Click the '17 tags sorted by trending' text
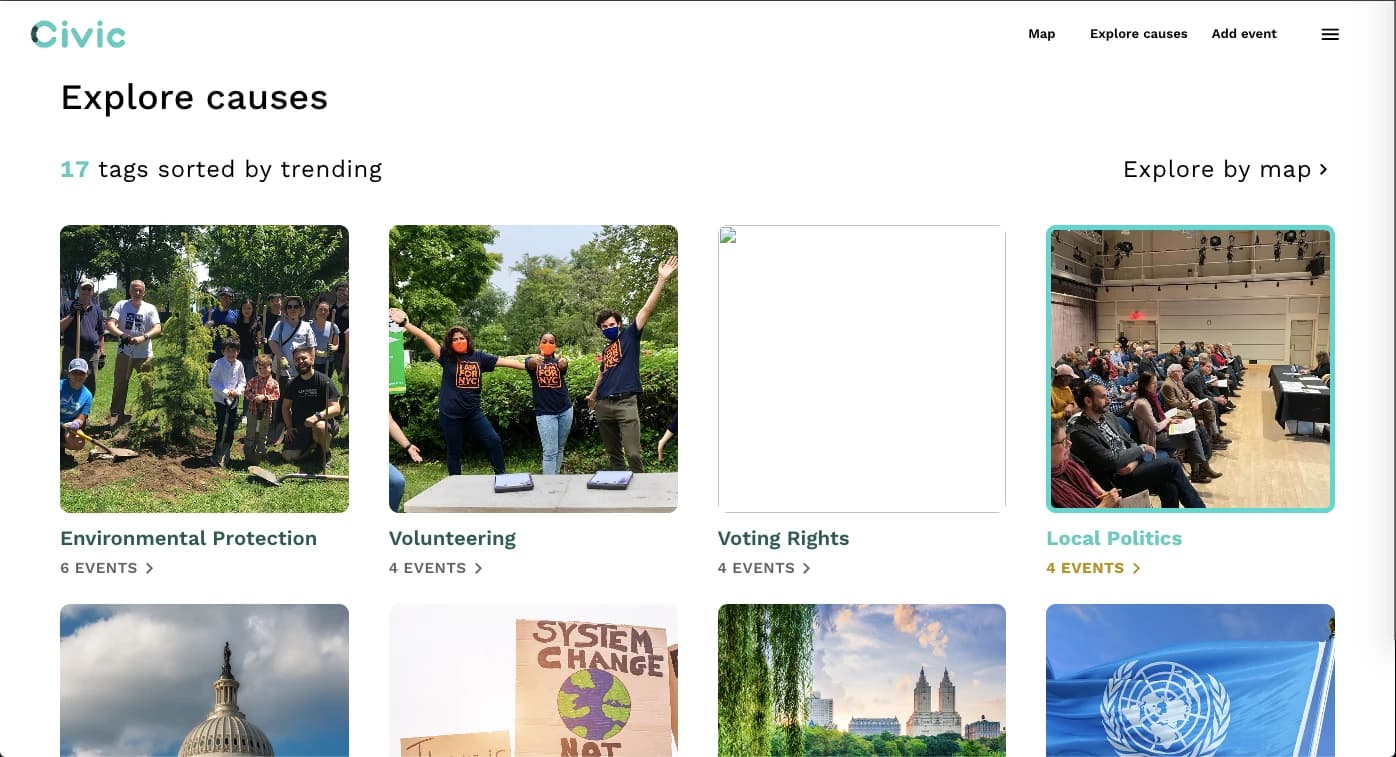Screen dimensions: 1396x757 point(221,169)
